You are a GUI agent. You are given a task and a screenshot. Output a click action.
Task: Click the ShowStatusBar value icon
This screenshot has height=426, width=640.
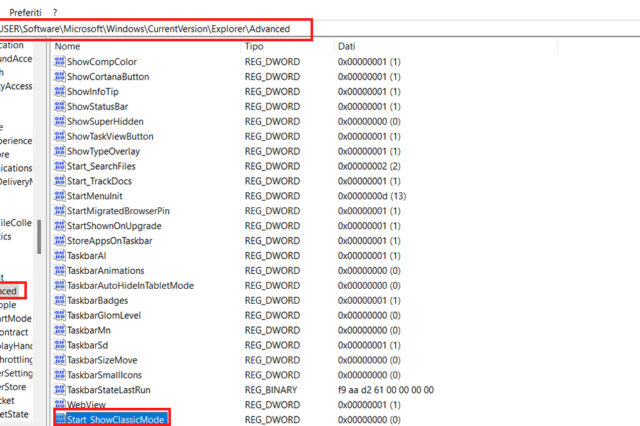(60, 106)
